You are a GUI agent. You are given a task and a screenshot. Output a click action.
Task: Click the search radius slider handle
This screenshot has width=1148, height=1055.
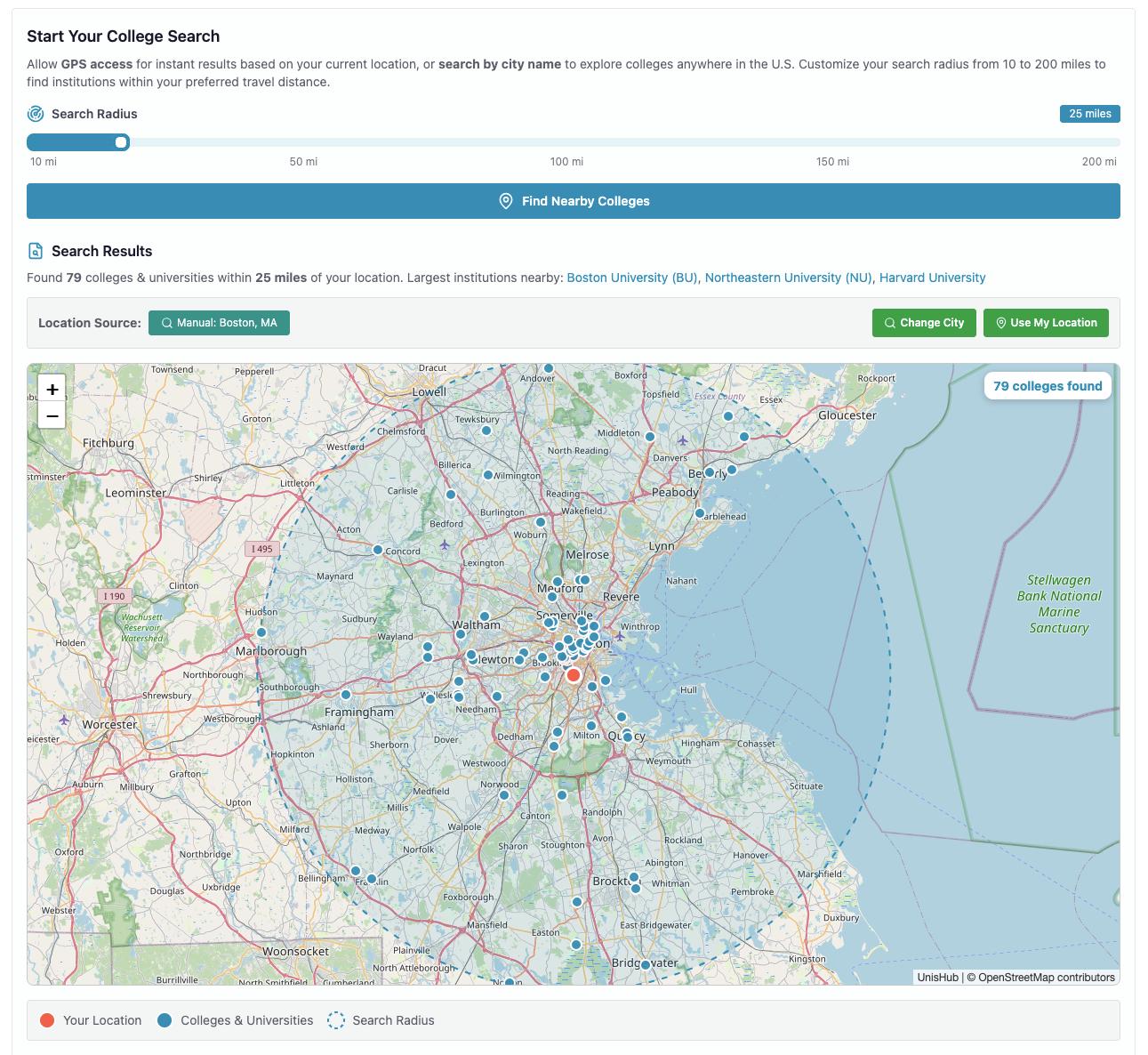pos(121,142)
